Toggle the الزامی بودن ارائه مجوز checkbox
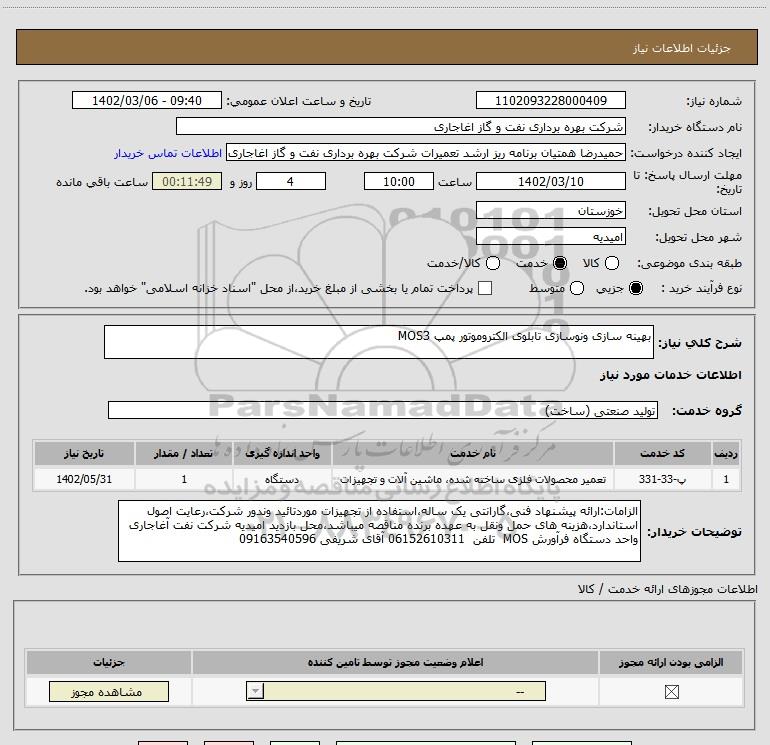The height and width of the screenshot is (745, 770). (x=671, y=692)
